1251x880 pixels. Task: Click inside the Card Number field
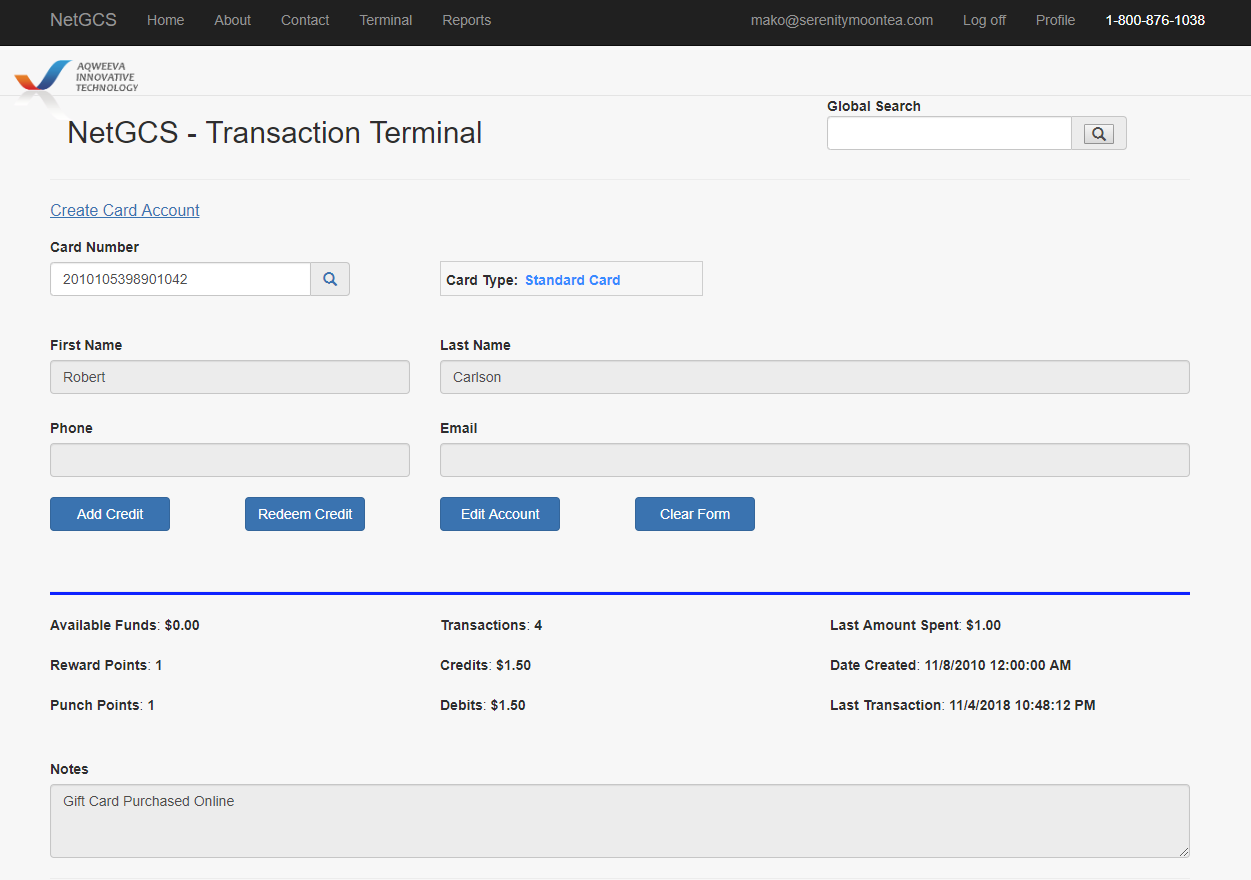click(180, 280)
